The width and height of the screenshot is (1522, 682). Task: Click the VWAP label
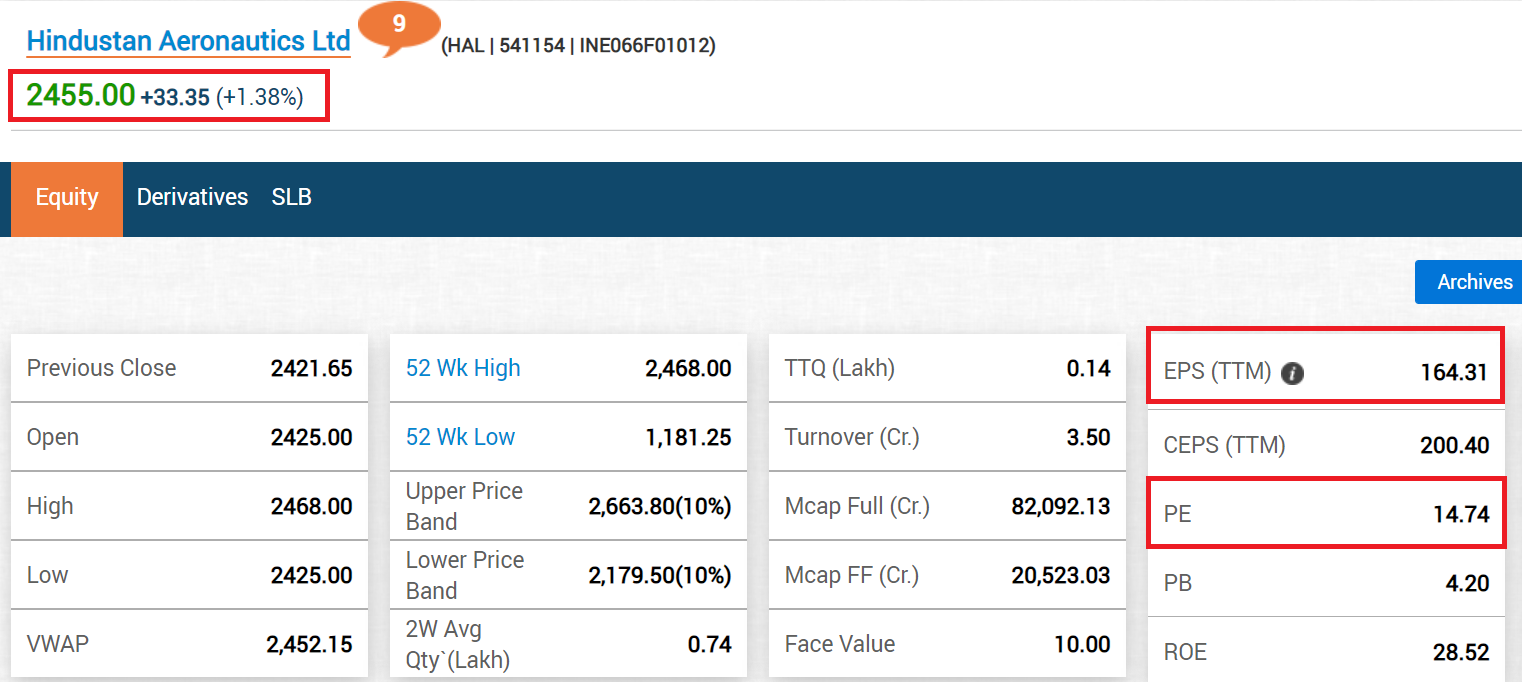(x=58, y=644)
